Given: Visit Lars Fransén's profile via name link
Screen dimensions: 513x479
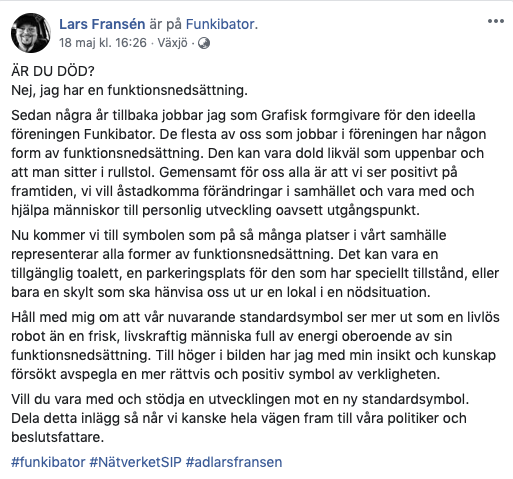Looking at the screenshot, I should tap(102, 24).
